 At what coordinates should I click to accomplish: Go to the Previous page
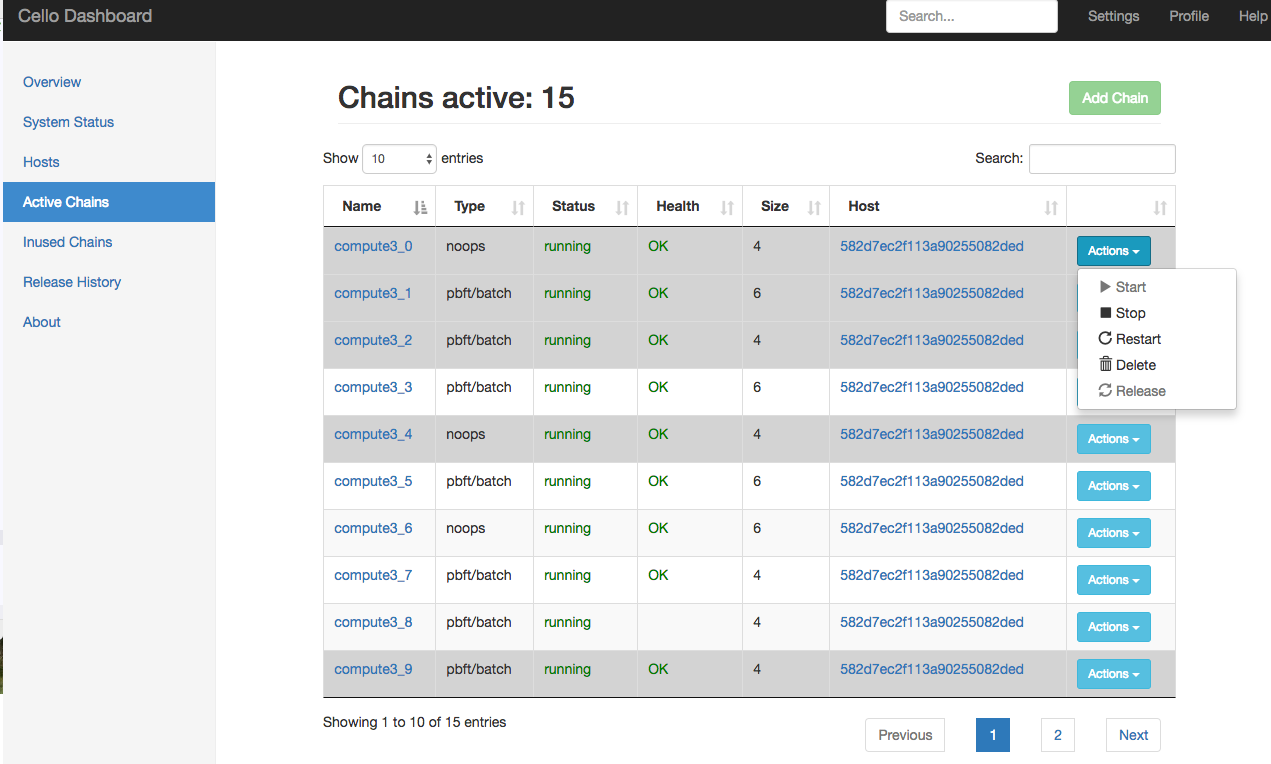coord(905,735)
